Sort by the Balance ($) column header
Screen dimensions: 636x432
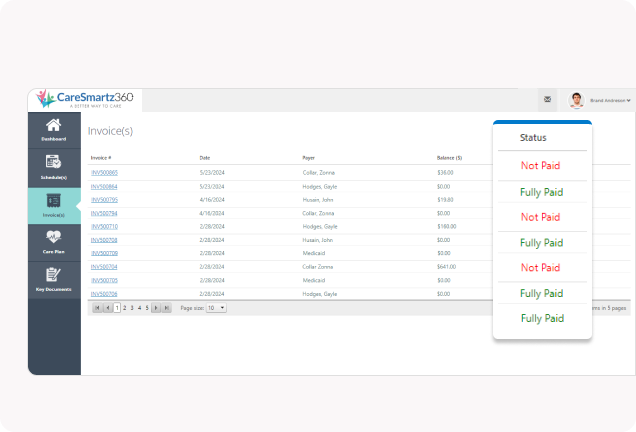tap(449, 158)
